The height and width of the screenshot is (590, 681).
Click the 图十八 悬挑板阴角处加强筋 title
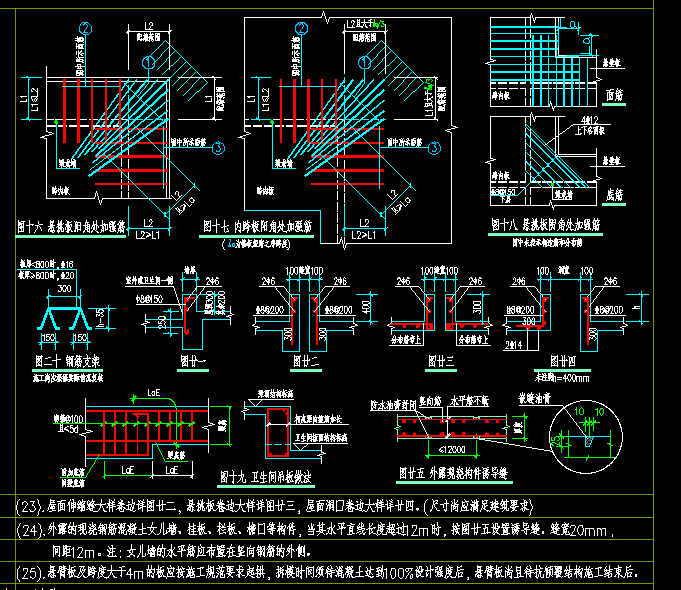(545, 225)
